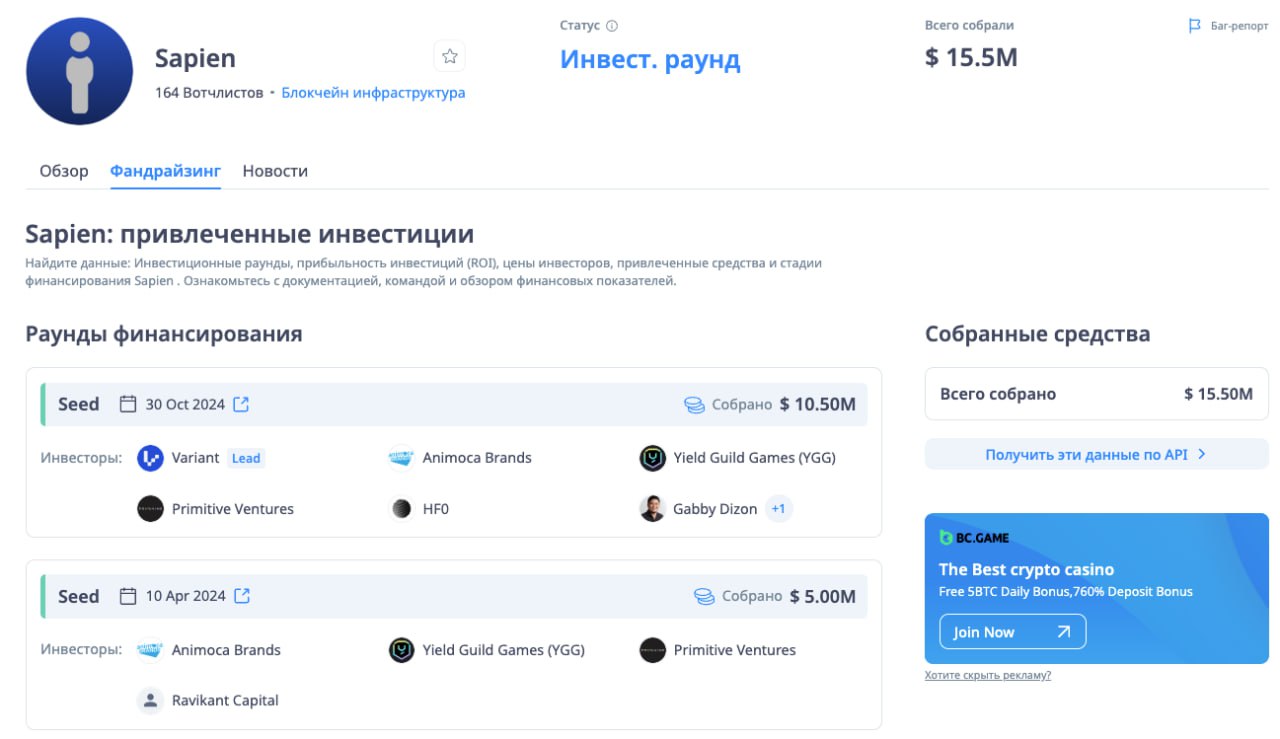Screen dimensions: 1280x739
Task: Click the Seed label of 30 Oct 2024 round
Action: tap(78, 405)
